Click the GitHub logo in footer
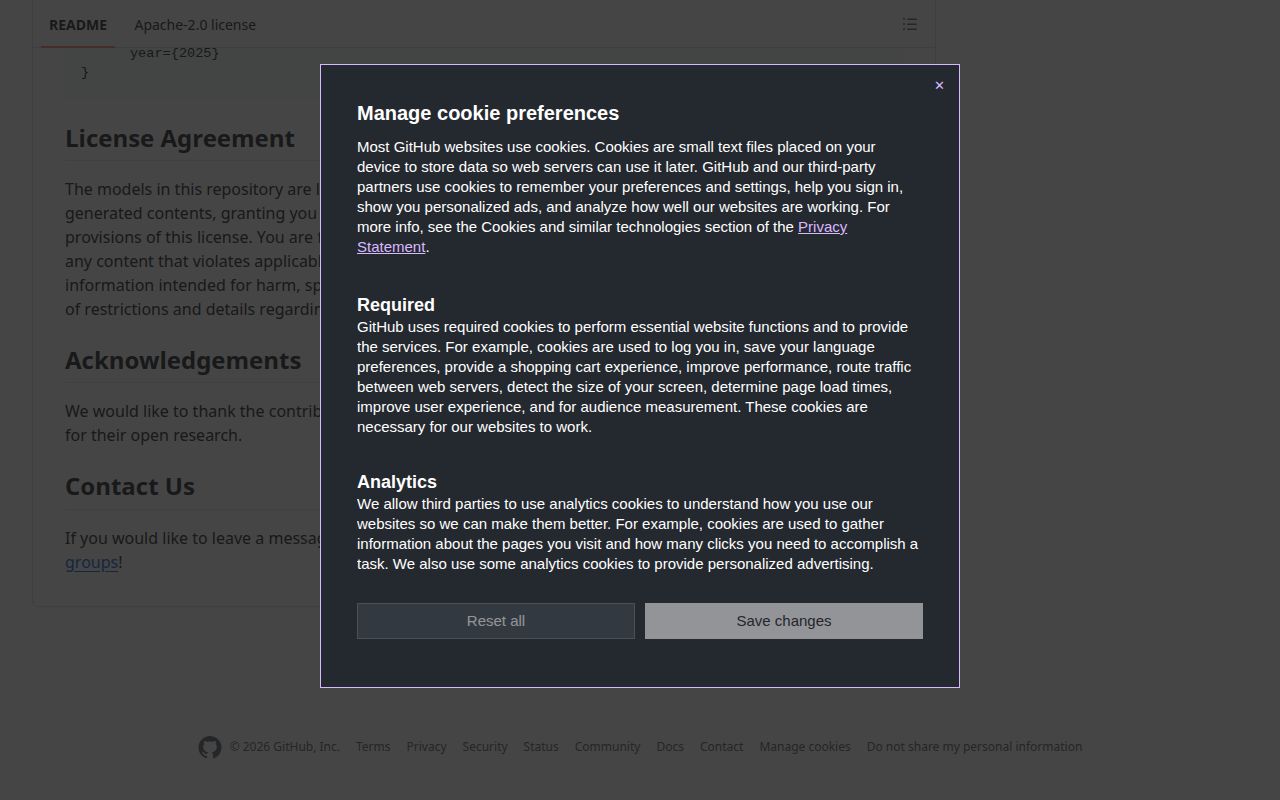The height and width of the screenshot is (800, 1280). point(209,747)
